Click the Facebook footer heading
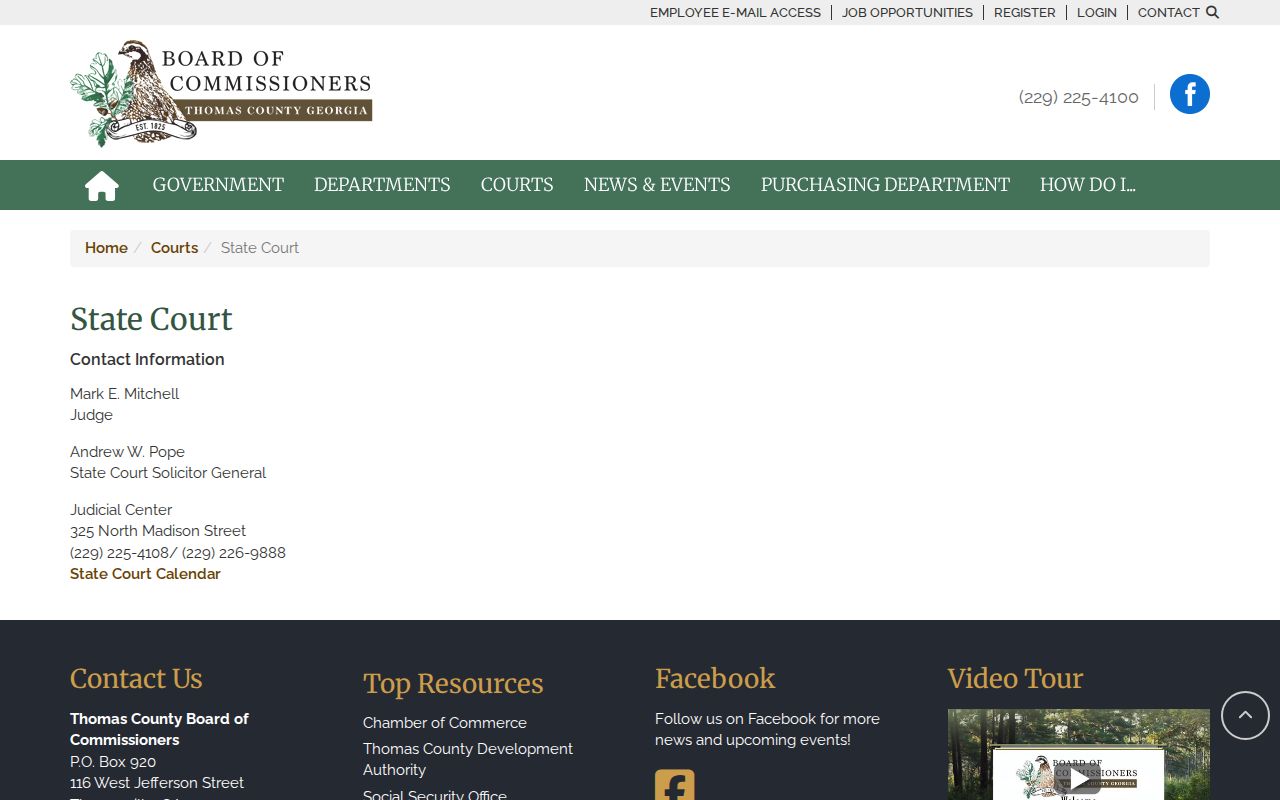Screen dimensions: 1280x800 (715, 678)
